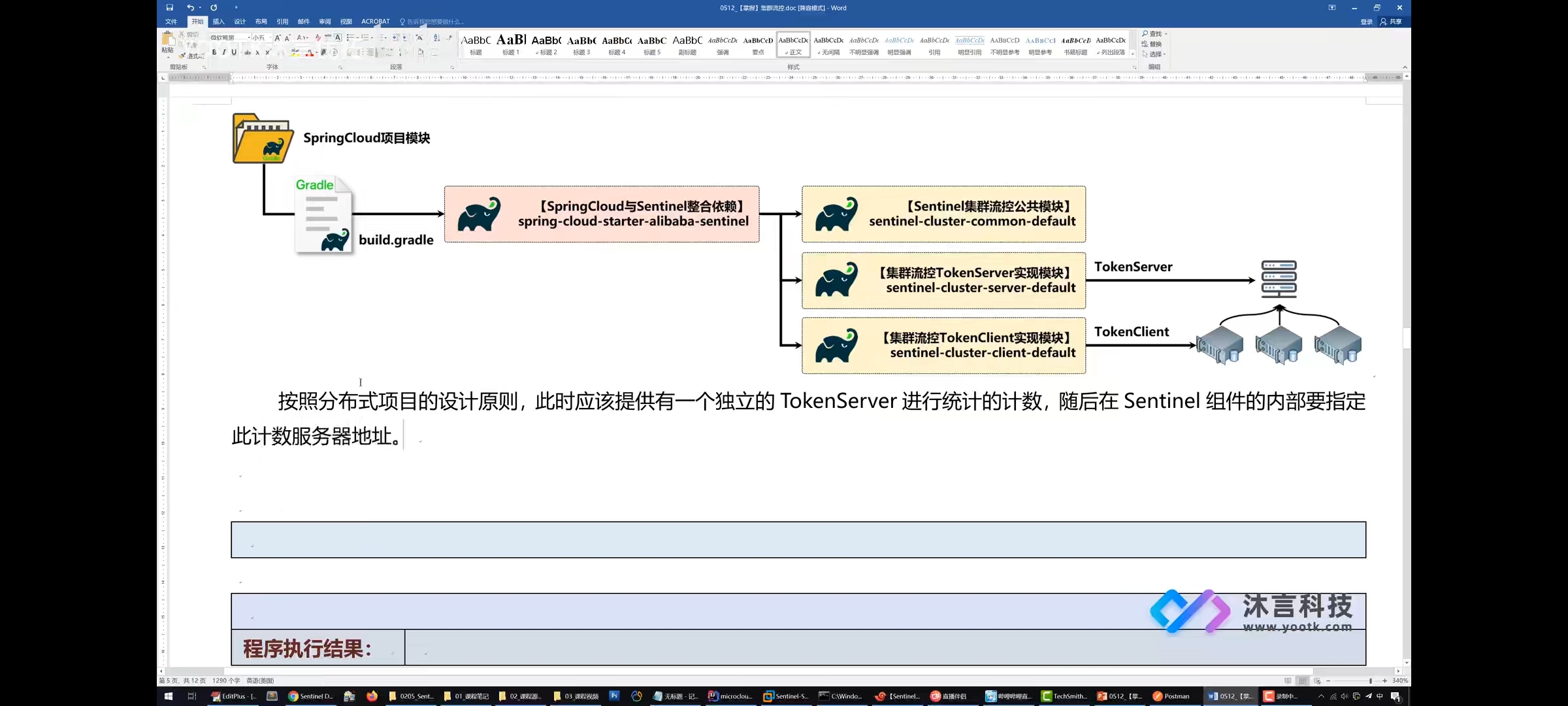Toggle superscript formatting

(267, 52)
